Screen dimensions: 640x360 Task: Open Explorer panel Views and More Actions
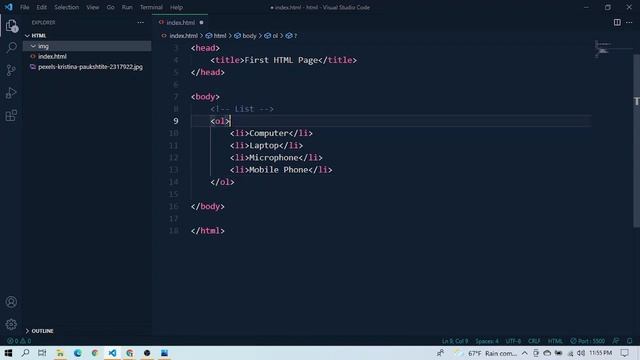point(140,22)
